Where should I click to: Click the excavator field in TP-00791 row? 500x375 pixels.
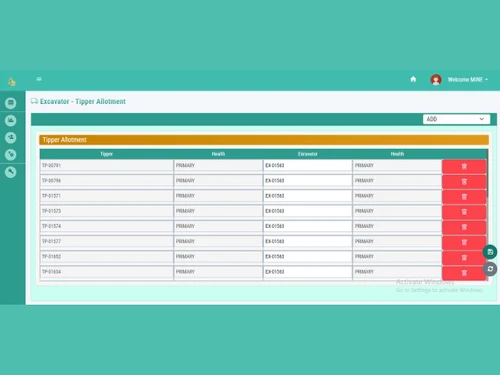point(308,166)
